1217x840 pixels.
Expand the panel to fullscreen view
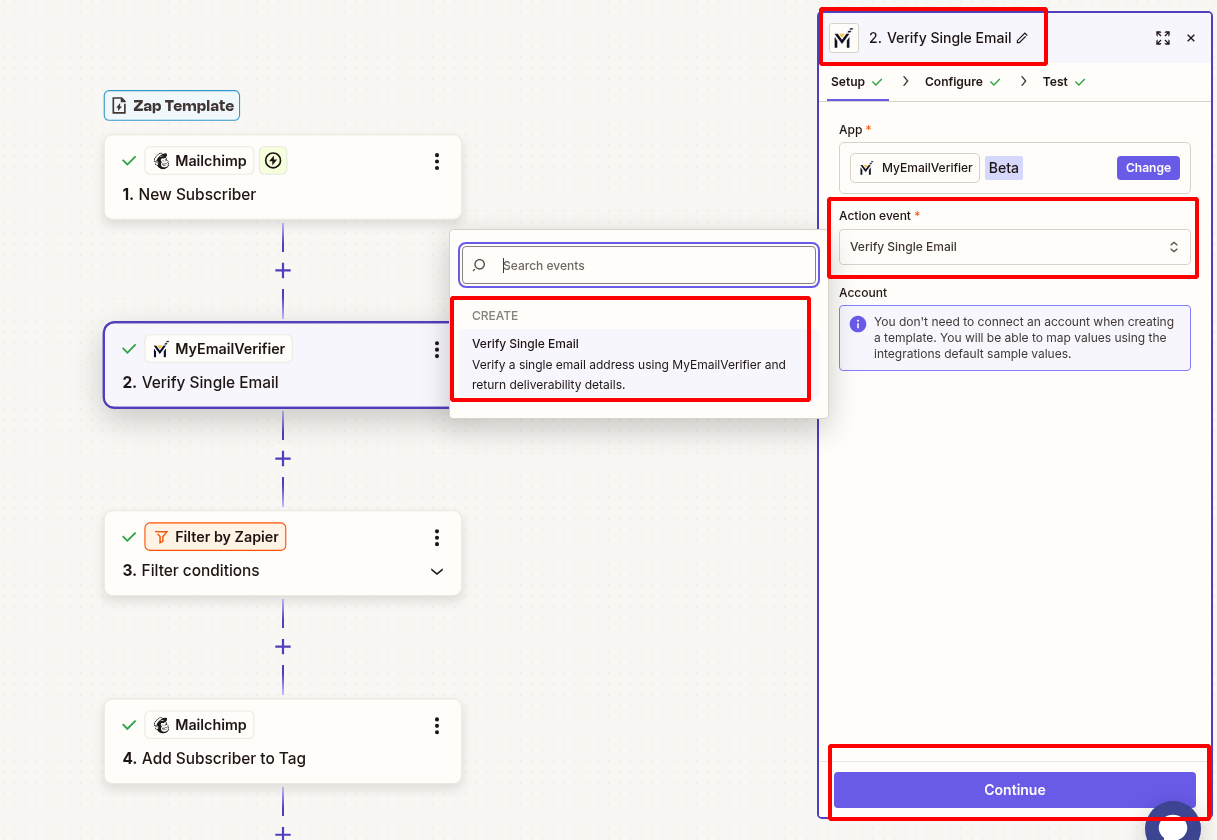tap(1162, 37)
